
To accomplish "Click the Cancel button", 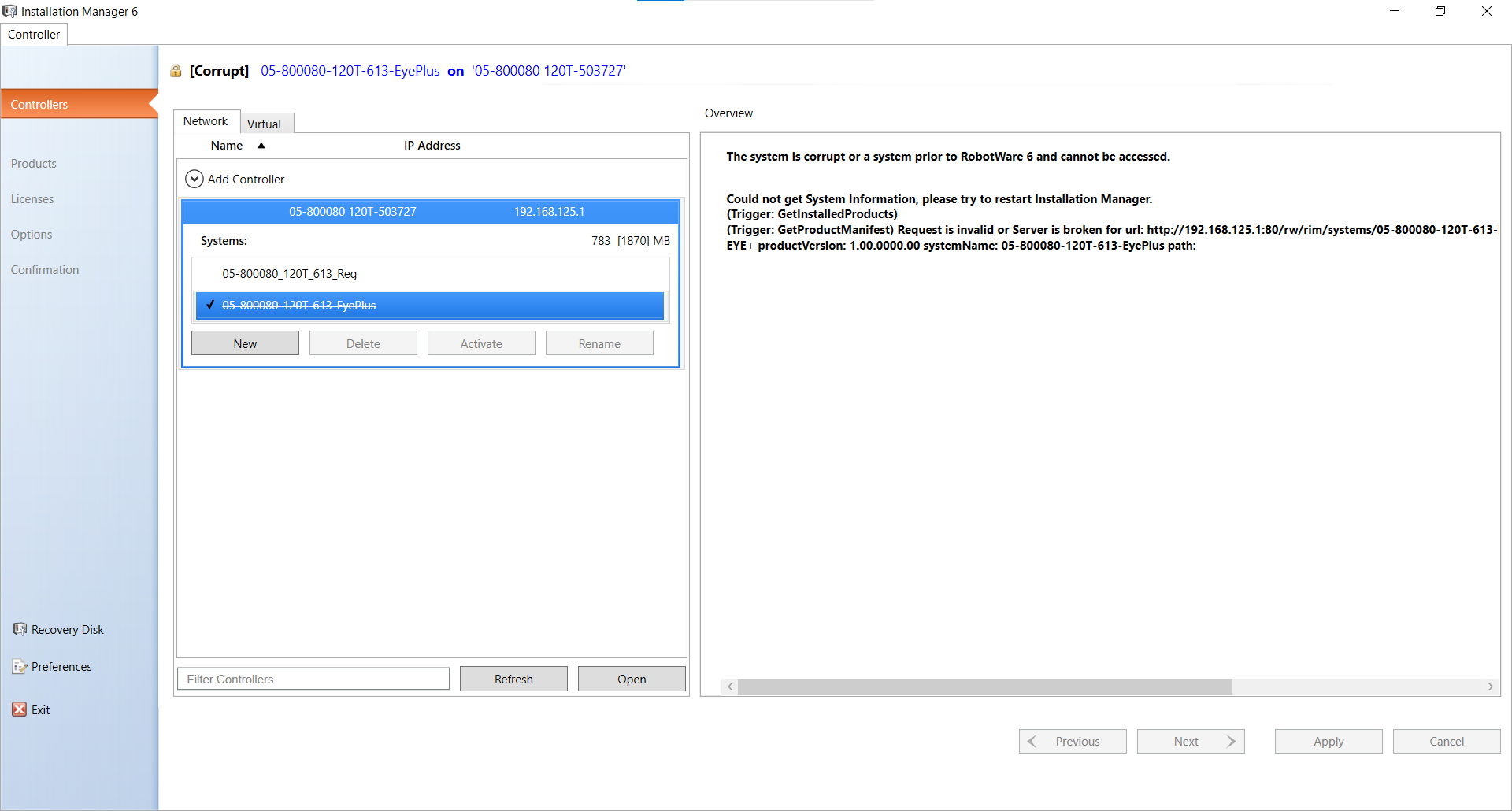I will pyautogui.click(x=1447, y=741).
